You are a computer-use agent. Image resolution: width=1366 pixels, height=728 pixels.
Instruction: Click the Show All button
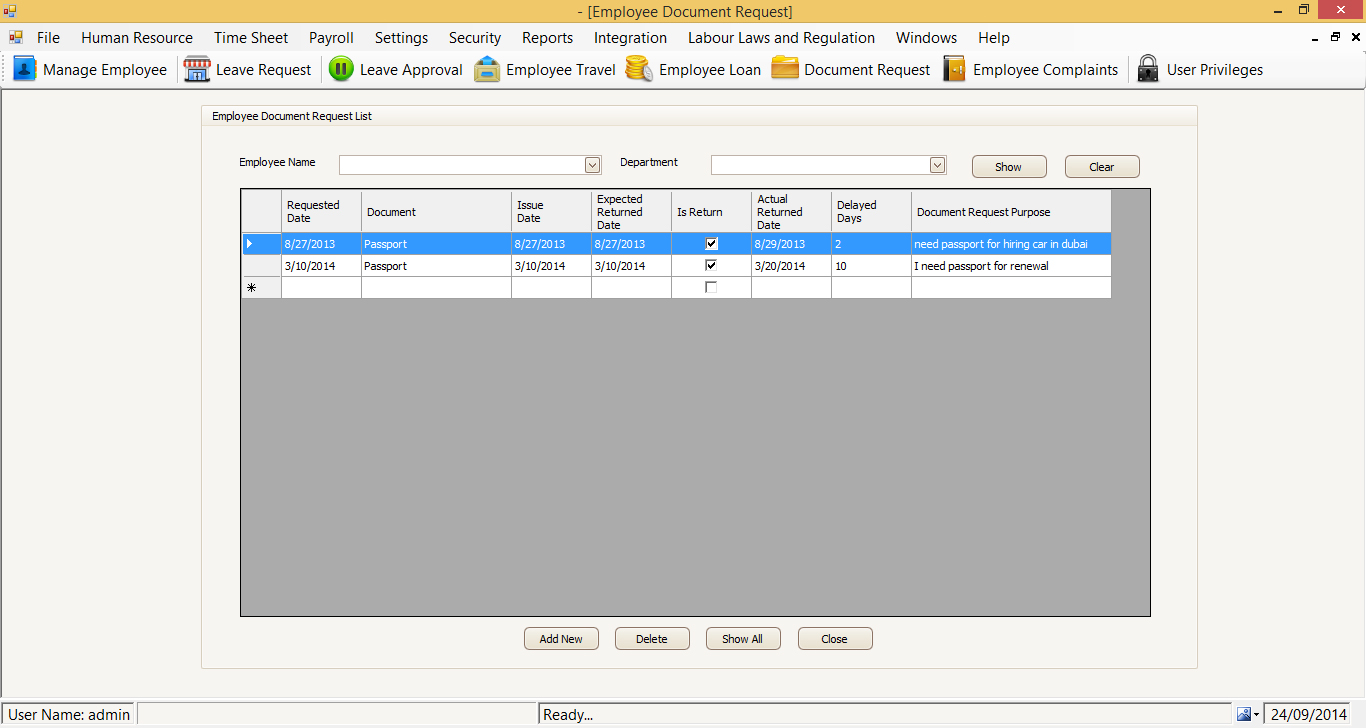(742, 639)
